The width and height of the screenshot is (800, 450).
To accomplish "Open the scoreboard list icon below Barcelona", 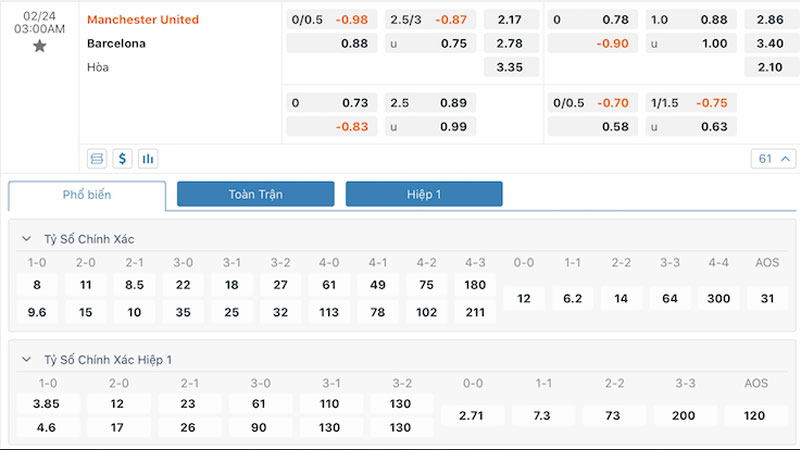I will tap(96, 159).
